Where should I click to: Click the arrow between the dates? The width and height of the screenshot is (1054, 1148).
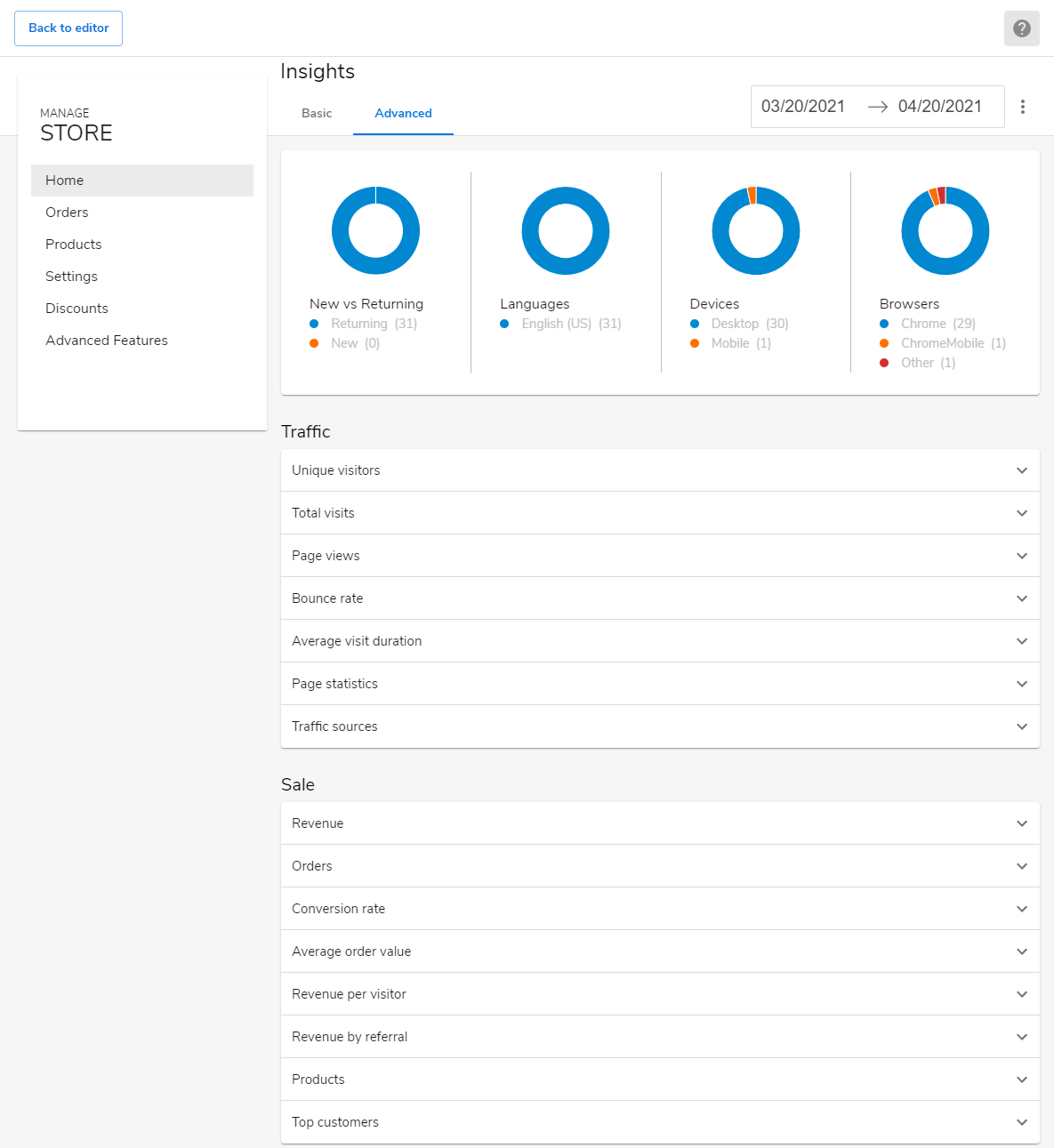[877, 107]
